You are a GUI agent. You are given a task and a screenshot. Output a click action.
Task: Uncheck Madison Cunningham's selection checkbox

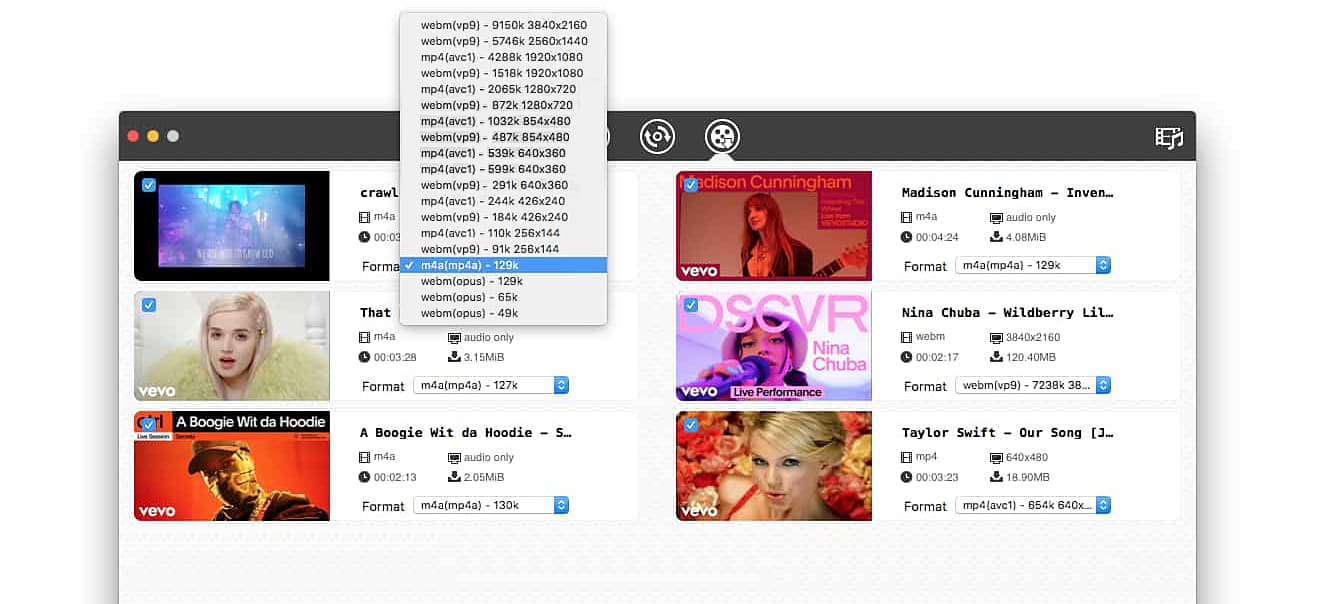tap(691, 184)
